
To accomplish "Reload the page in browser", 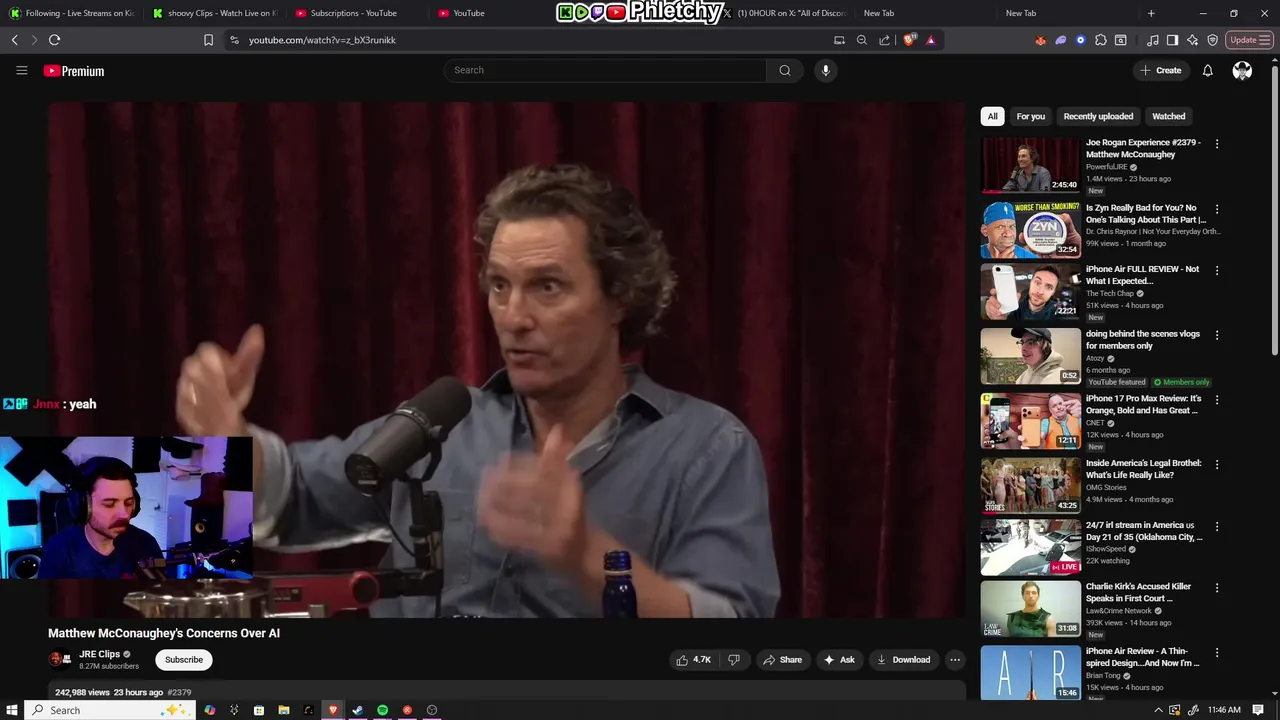I will pos(54,40).
